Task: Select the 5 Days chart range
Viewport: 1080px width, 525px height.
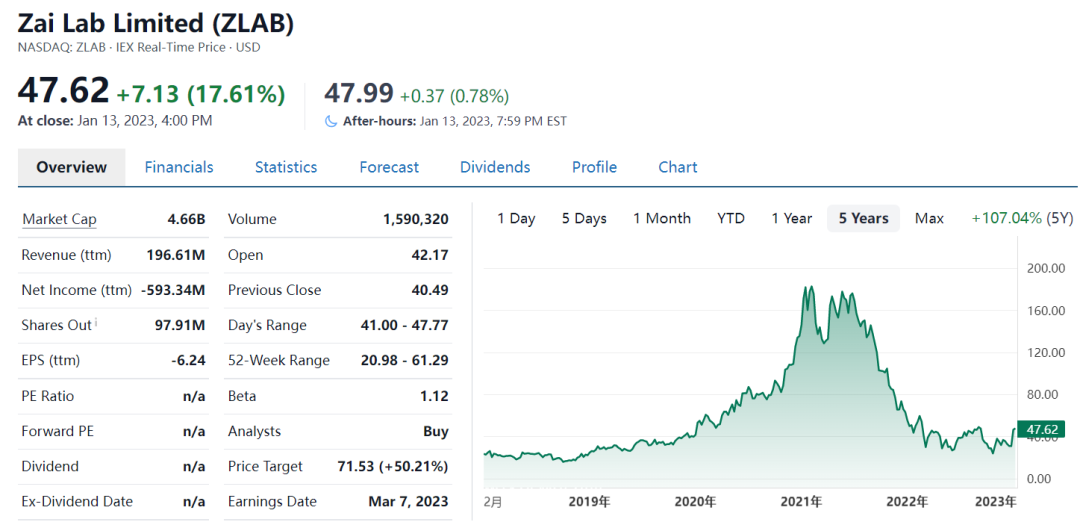Action: [x=584, y=218]
